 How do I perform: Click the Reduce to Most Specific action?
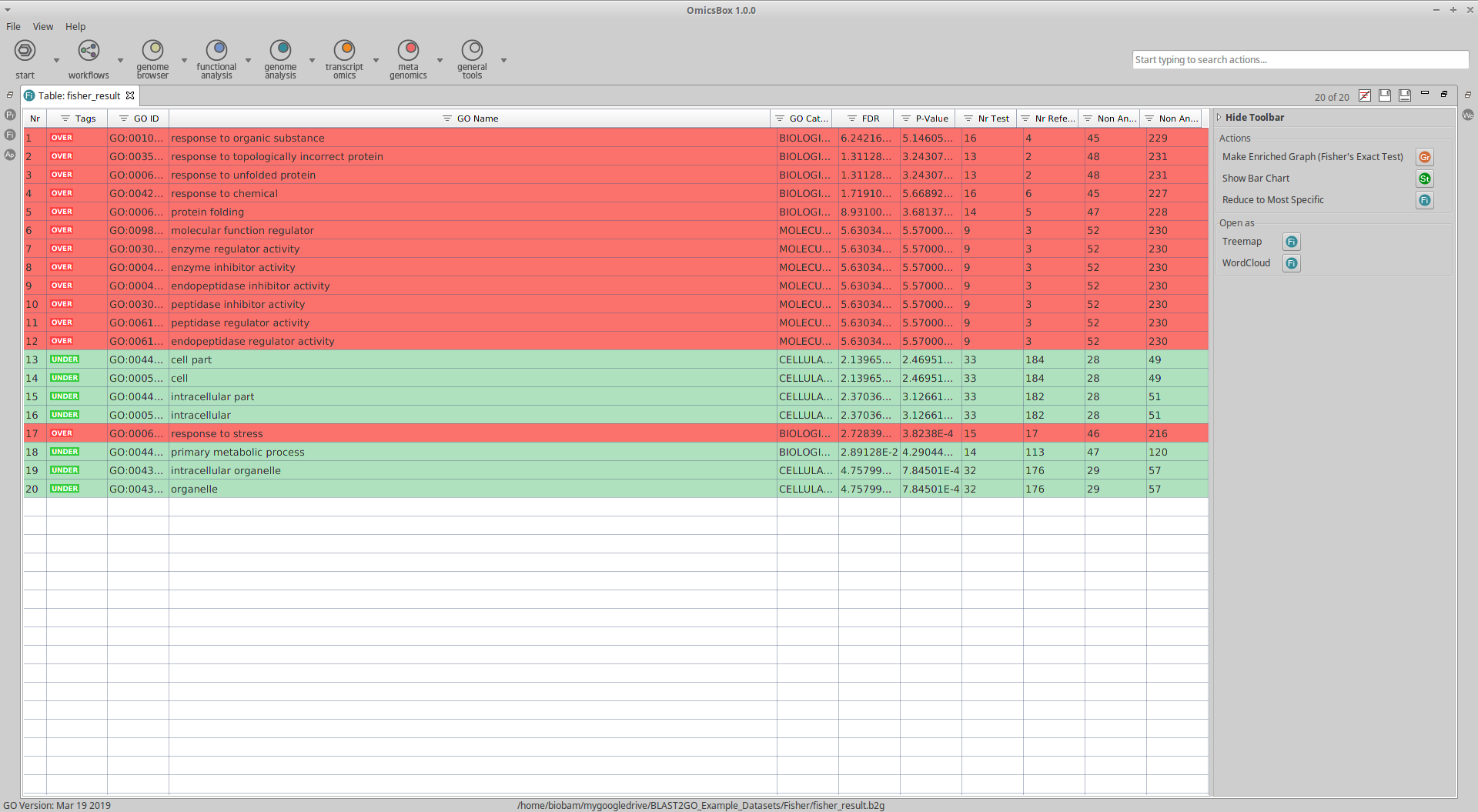click(x=1272, y=200)
